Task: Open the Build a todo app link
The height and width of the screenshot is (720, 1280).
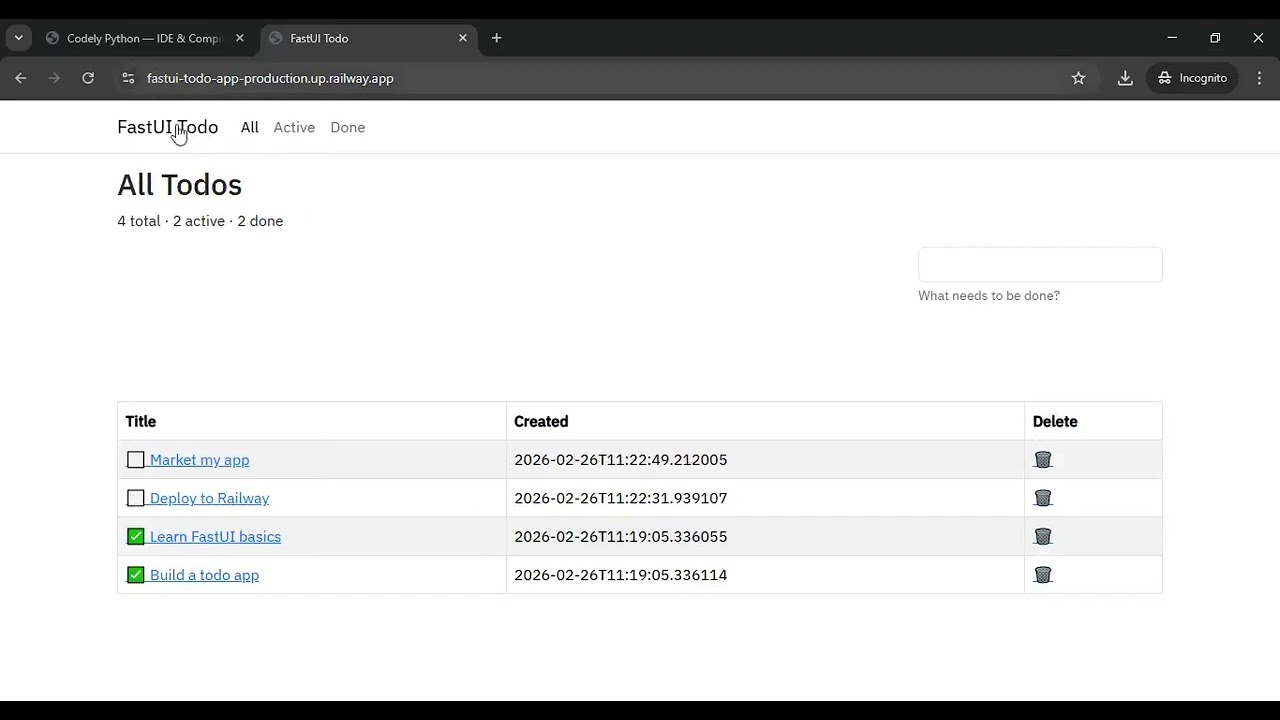Action: [x=204, y=575]
